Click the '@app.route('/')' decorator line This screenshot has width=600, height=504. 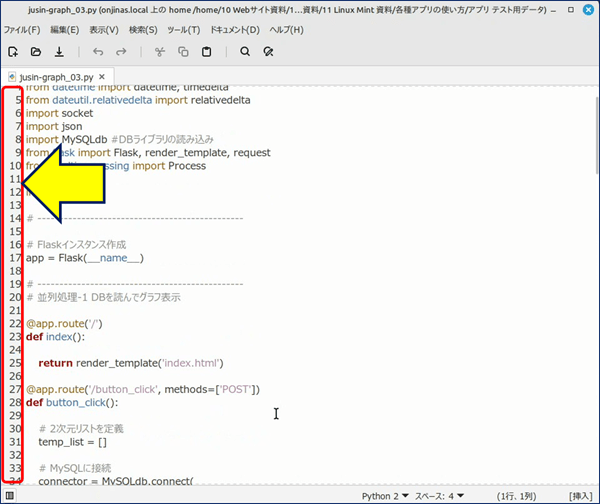pyautogui.click(x=64, y=324)
